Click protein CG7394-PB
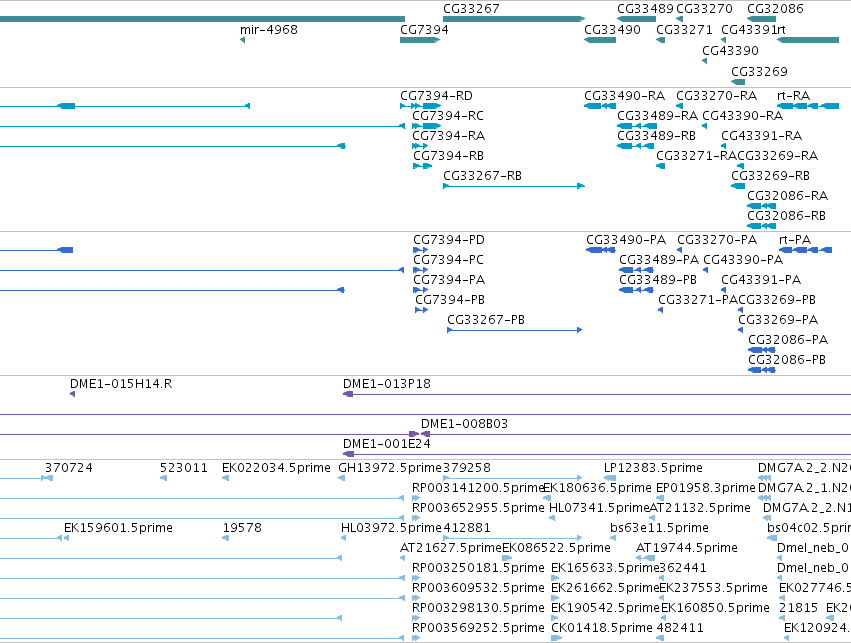 click(x=450, y=300)
